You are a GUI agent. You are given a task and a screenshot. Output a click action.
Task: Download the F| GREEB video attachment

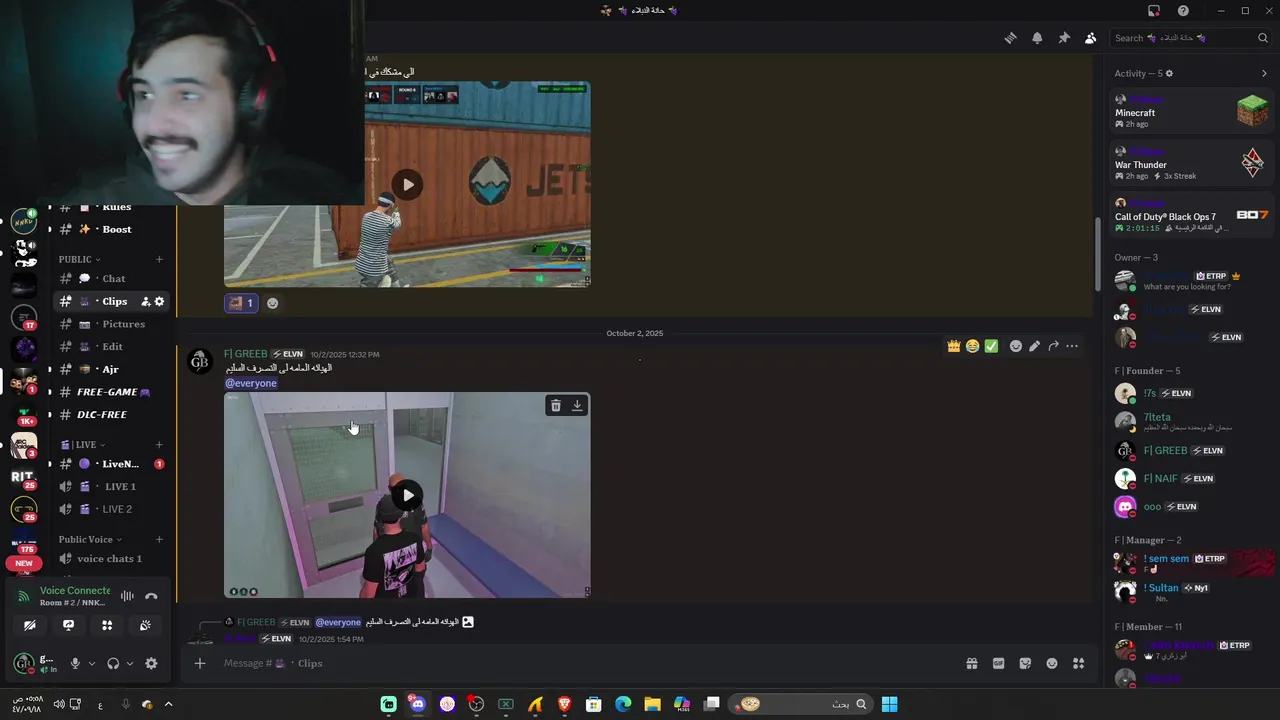click(577, 405)
